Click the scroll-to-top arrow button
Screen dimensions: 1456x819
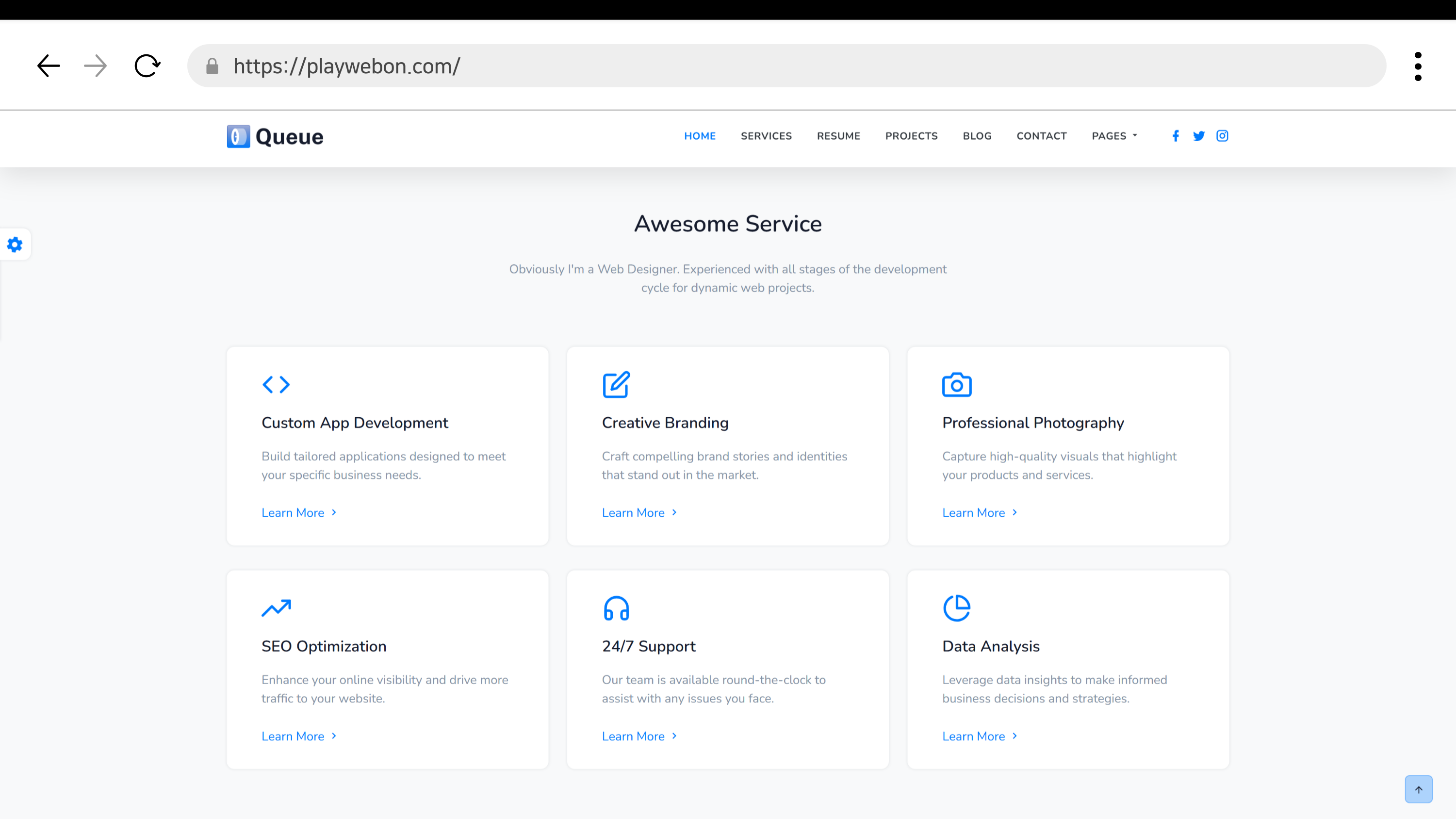tap(1418, 789)
